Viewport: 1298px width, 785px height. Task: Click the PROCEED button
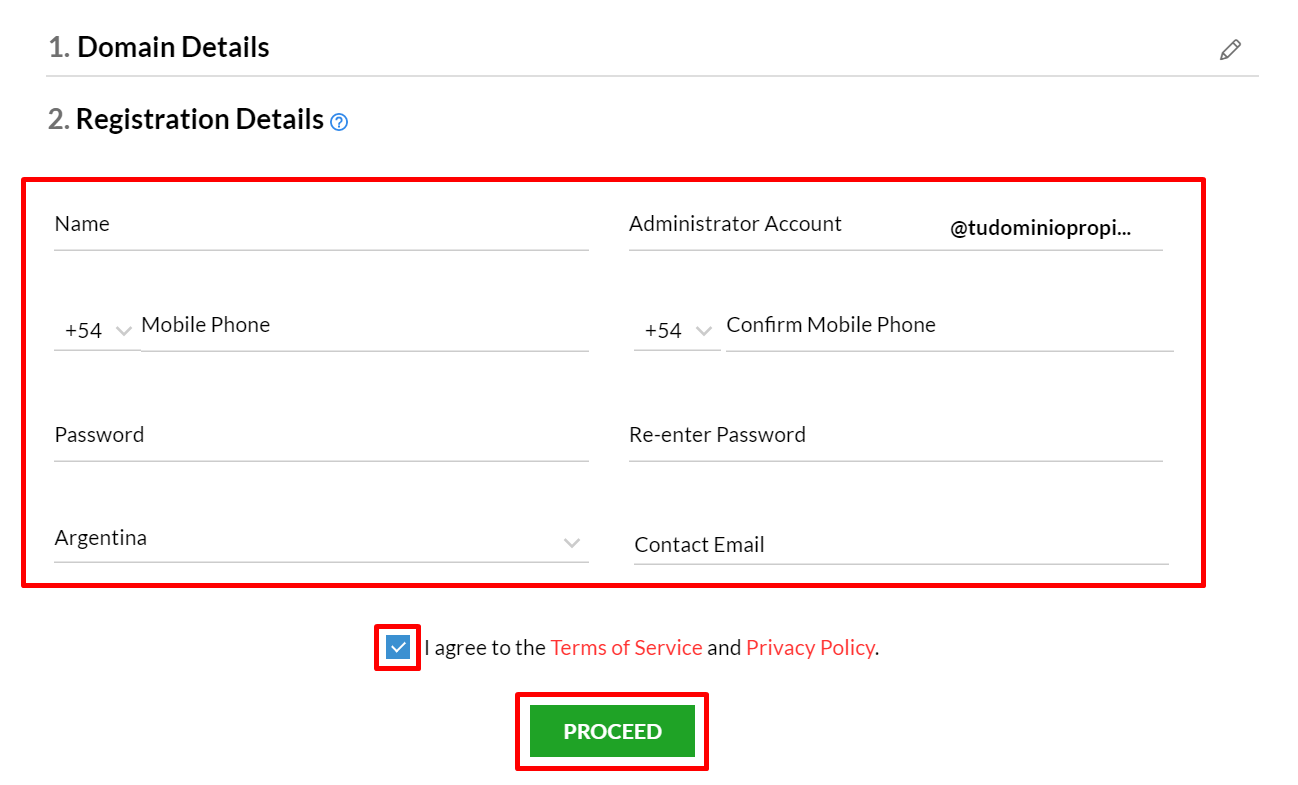tap(612, 731)
